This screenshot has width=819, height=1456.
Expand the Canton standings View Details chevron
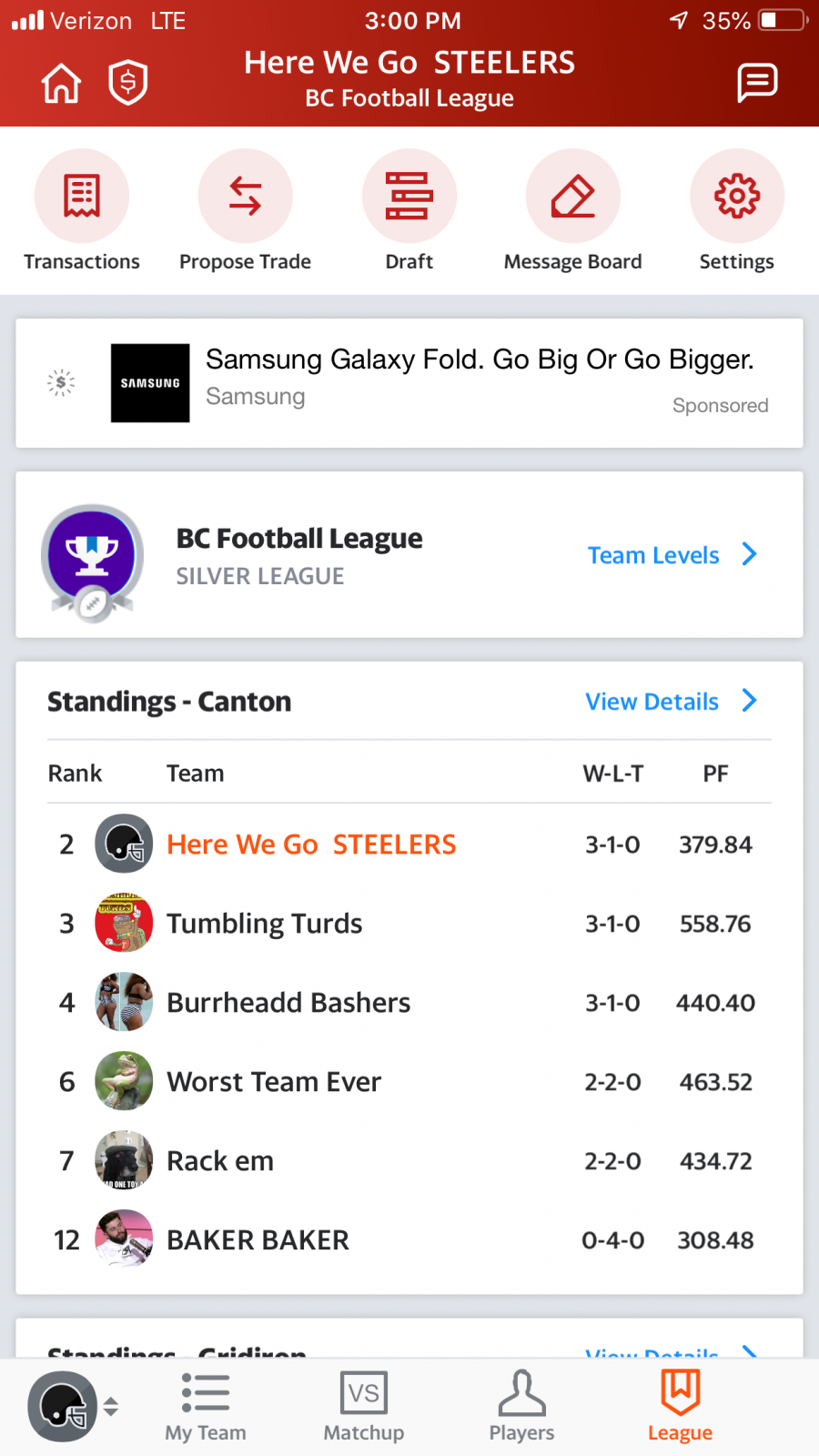pyautogui.click(x=749, y=701)
